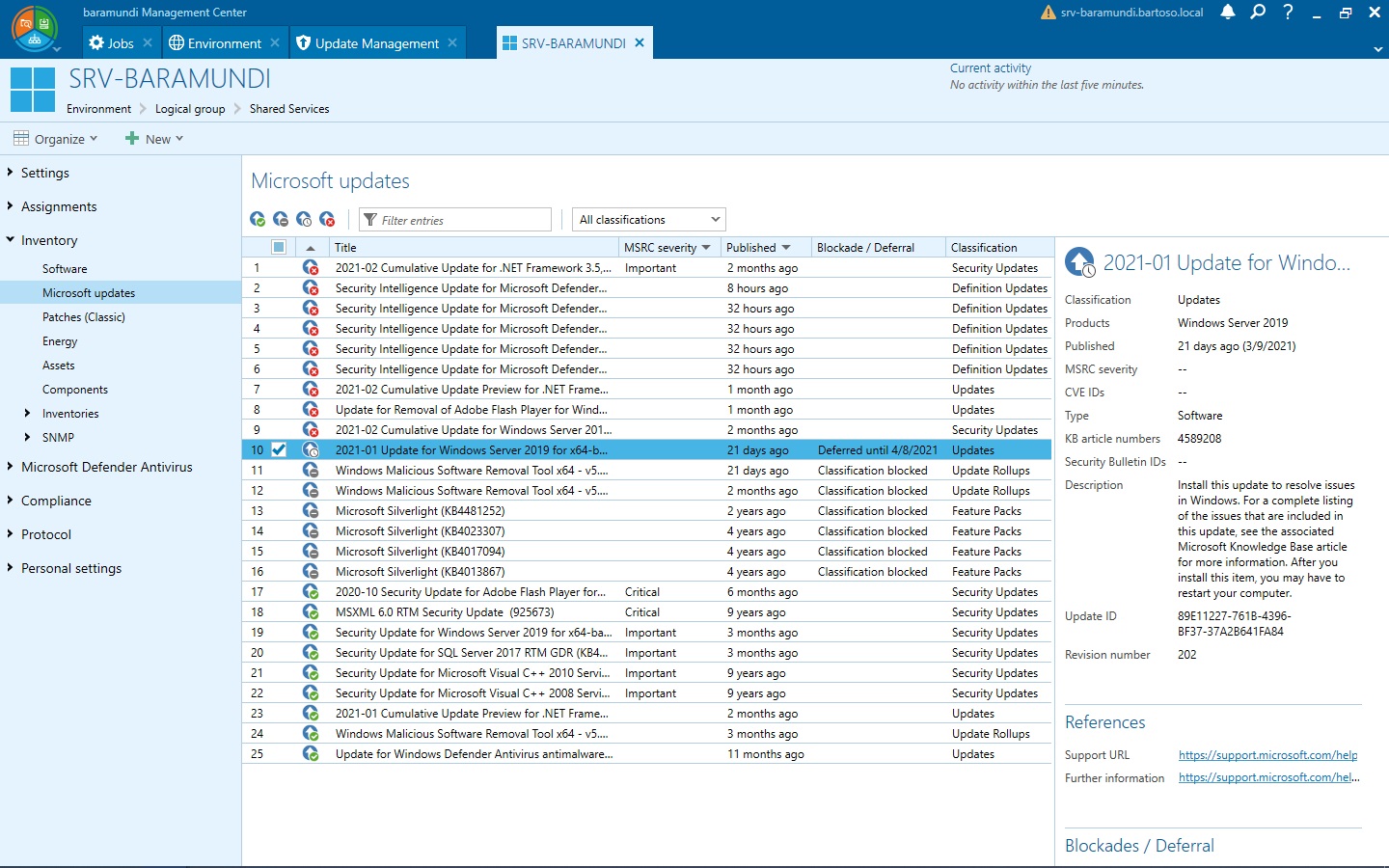Click inside the Filter entries field
The height and width of the screenshot is (868, 1389).
point(453,219)
